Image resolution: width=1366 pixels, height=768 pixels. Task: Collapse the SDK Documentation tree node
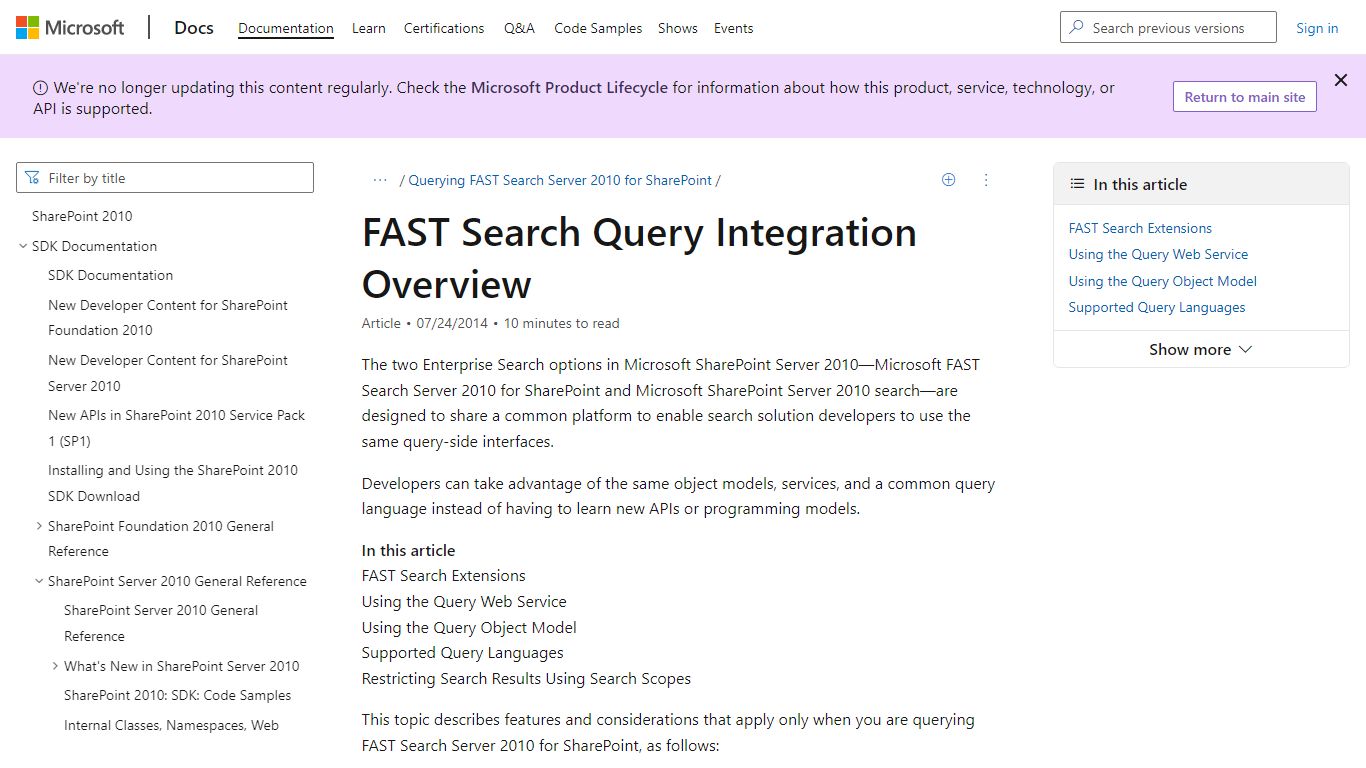click(x=23, y=246)
